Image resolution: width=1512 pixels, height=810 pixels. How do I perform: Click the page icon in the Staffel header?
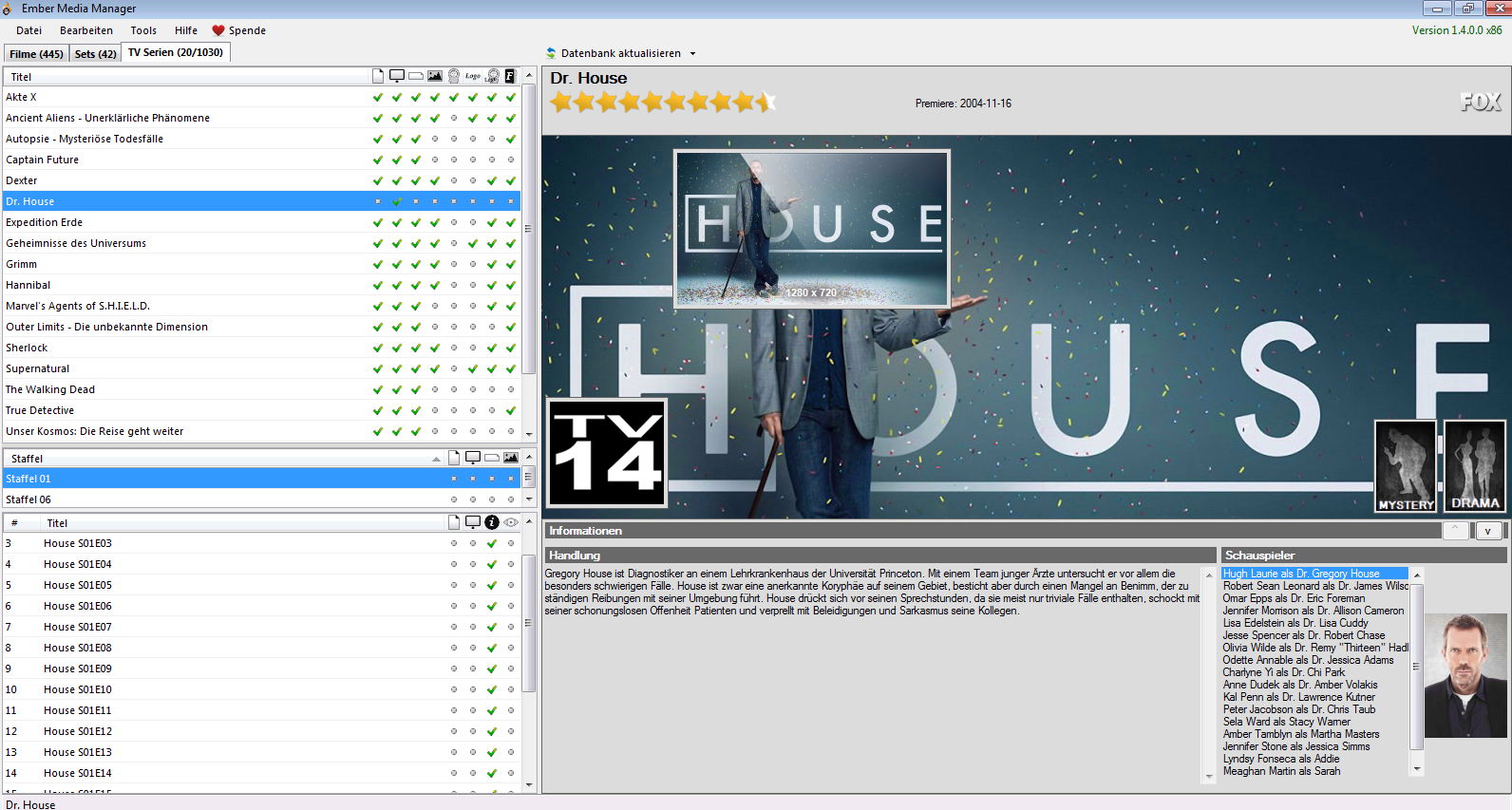[454, 458]
